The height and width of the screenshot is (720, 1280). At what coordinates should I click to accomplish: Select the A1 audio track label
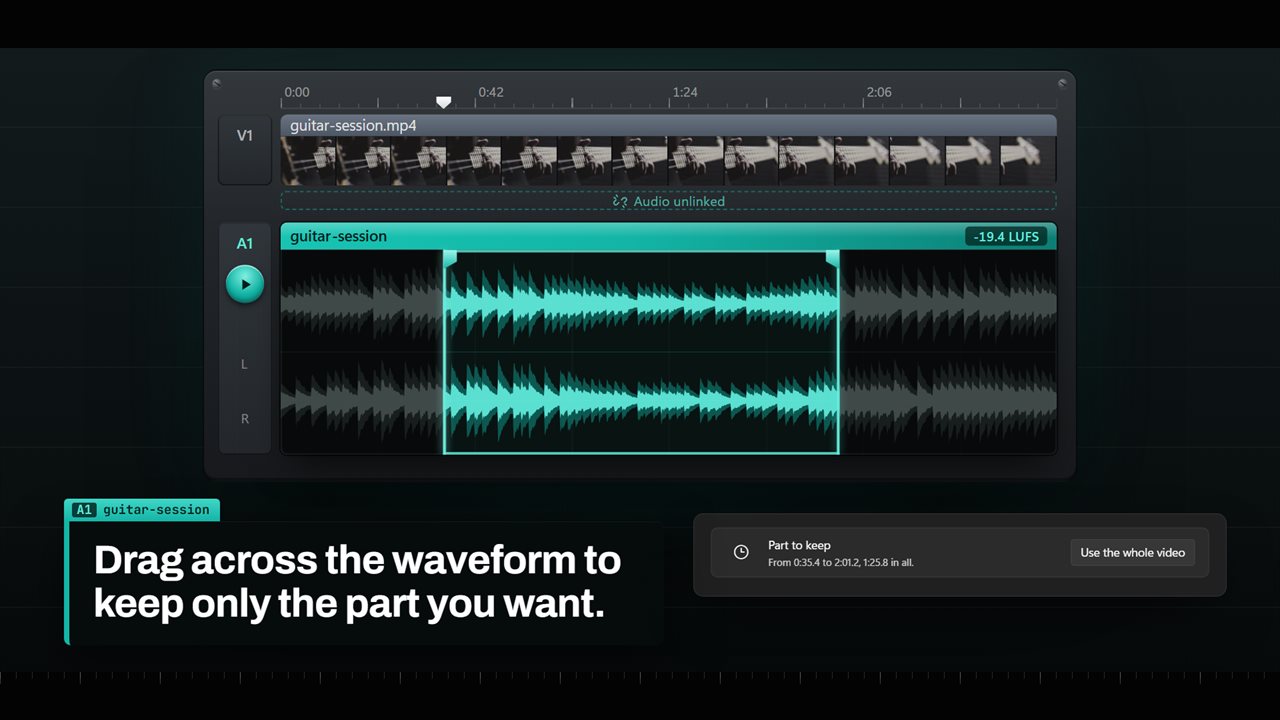[x=245, y=244]
